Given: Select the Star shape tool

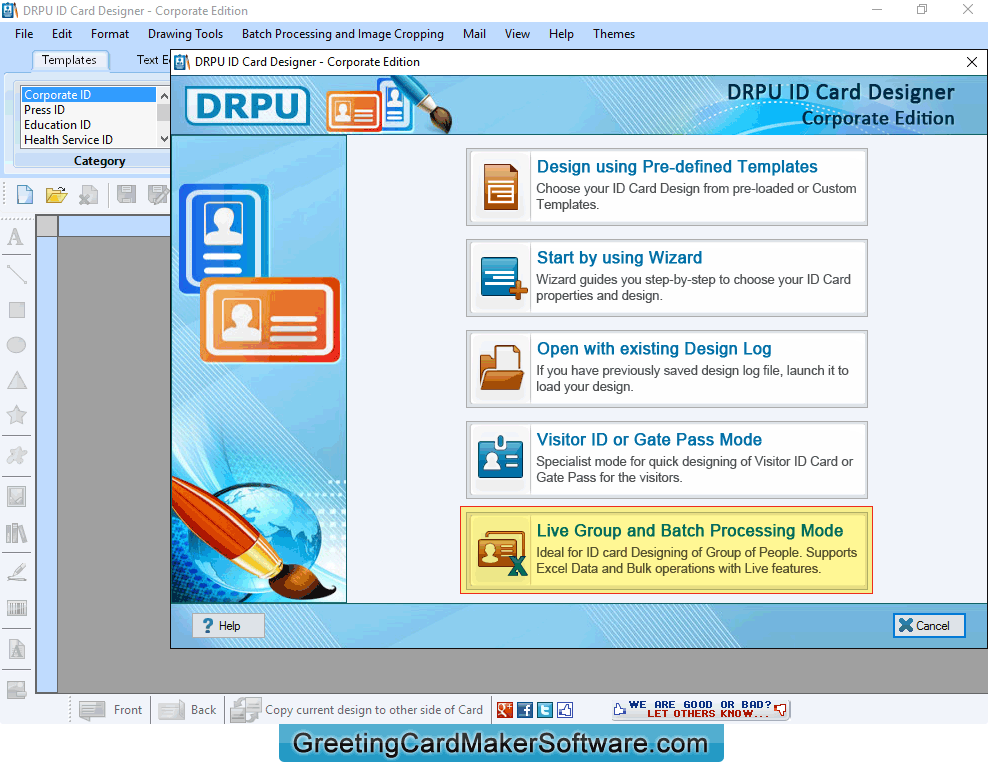Looking at the screenshot, I should tap(16, 415).
